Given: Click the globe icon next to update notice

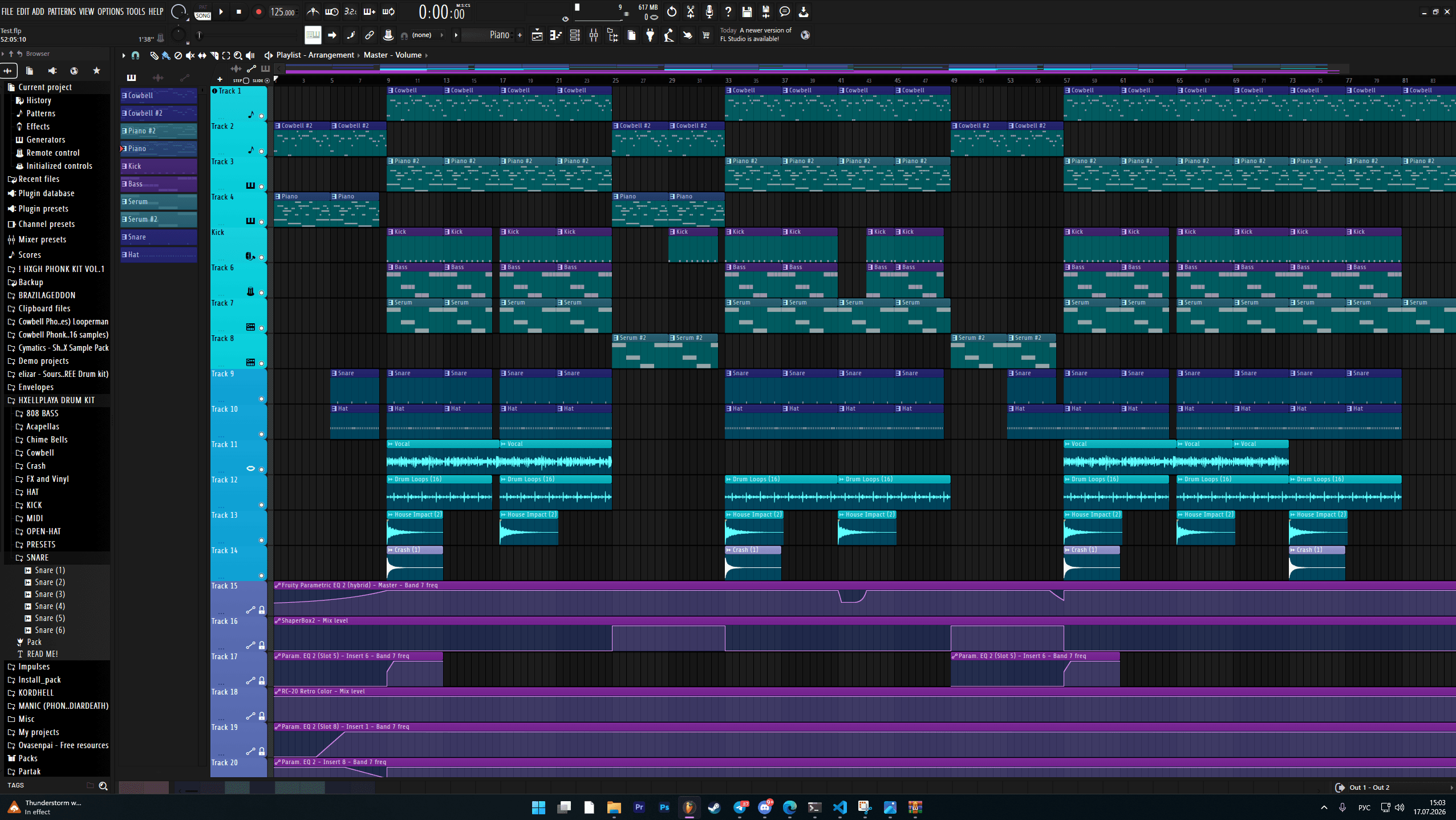Looking at the screenshot, I should 805,35.
